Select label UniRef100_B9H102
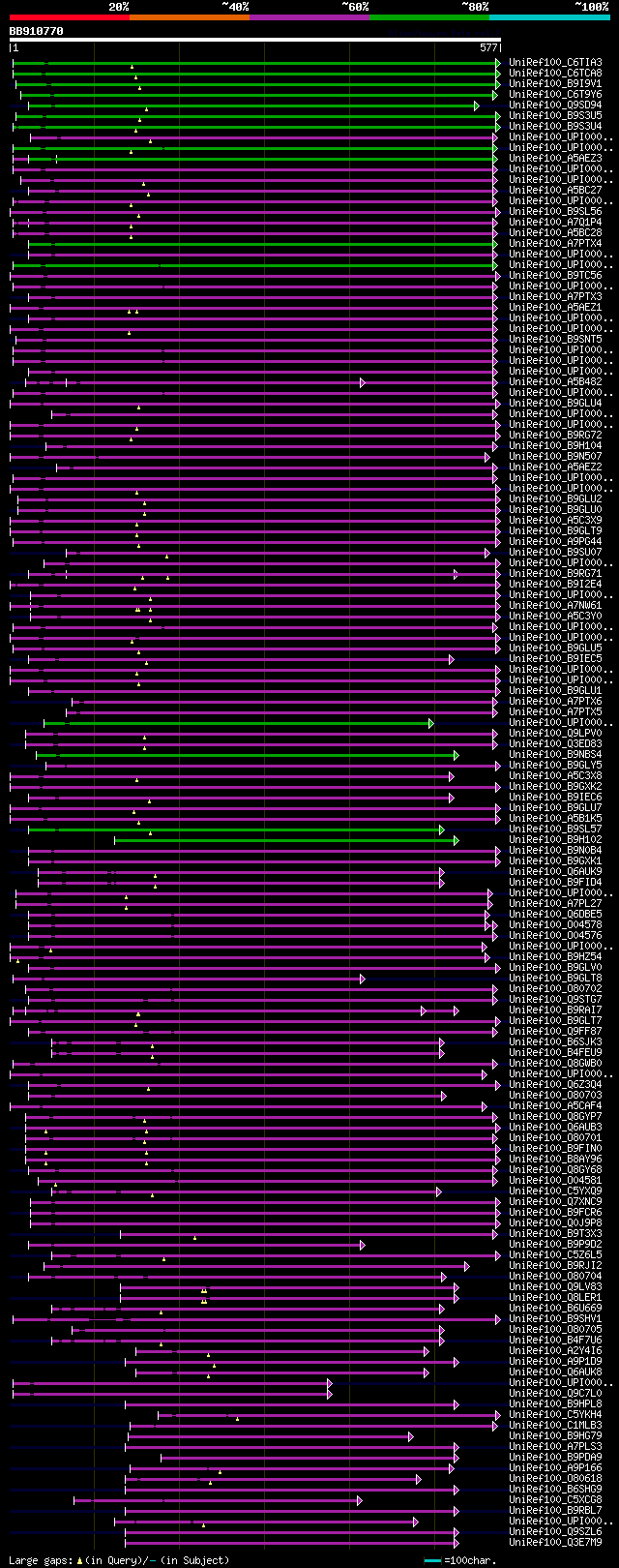The height and width of the screenshot is (1568, 619). (555, 840)
